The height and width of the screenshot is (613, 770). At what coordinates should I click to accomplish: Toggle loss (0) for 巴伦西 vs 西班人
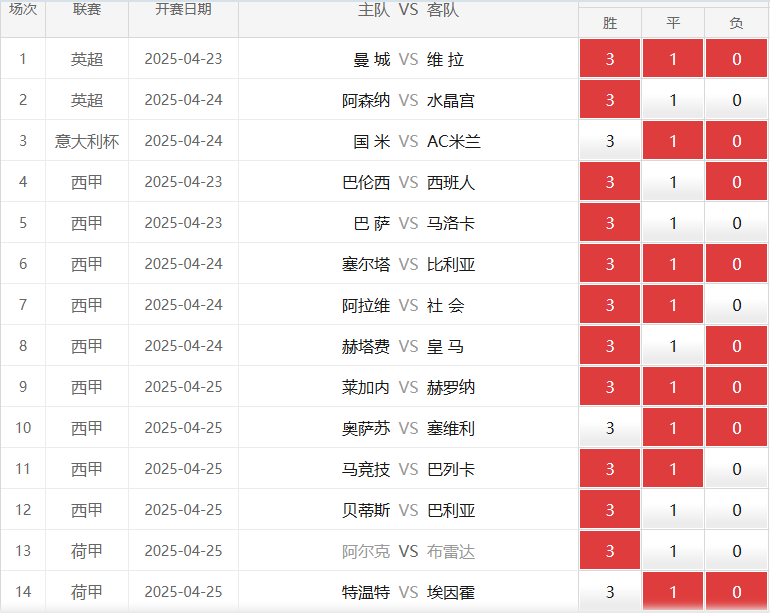(736, 182)
